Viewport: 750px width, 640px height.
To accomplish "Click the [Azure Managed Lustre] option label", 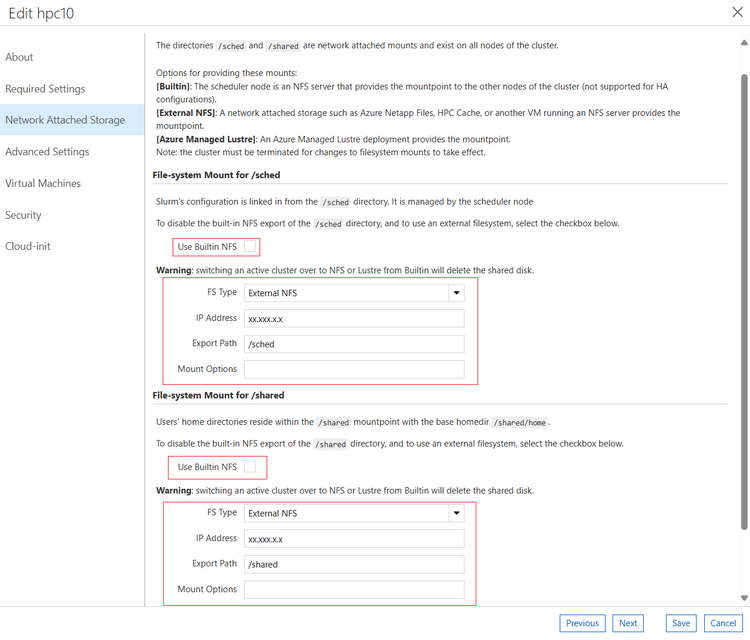I will (x=206, y=139).
